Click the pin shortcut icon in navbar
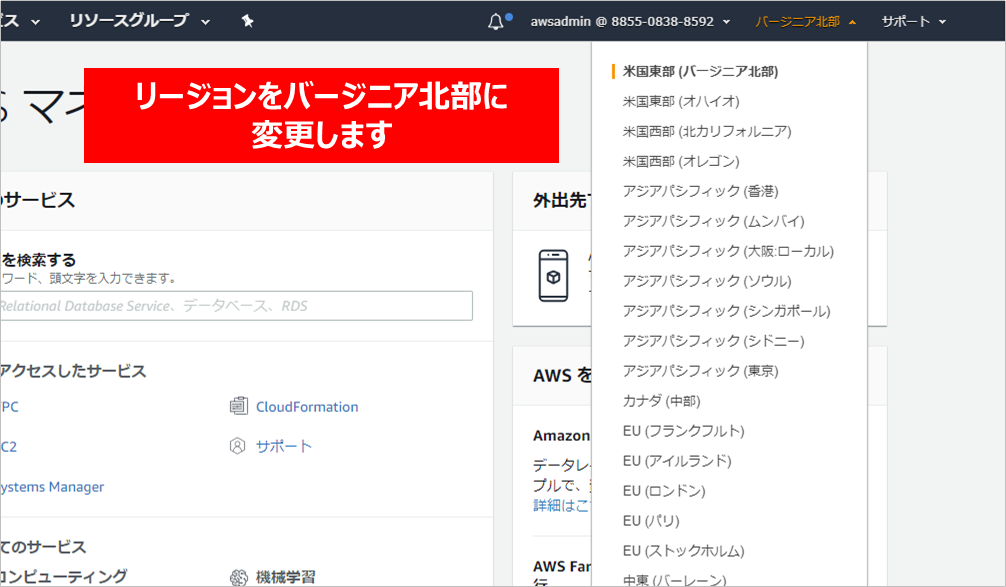Viewport: 1006px width, 587px height. 247,21
